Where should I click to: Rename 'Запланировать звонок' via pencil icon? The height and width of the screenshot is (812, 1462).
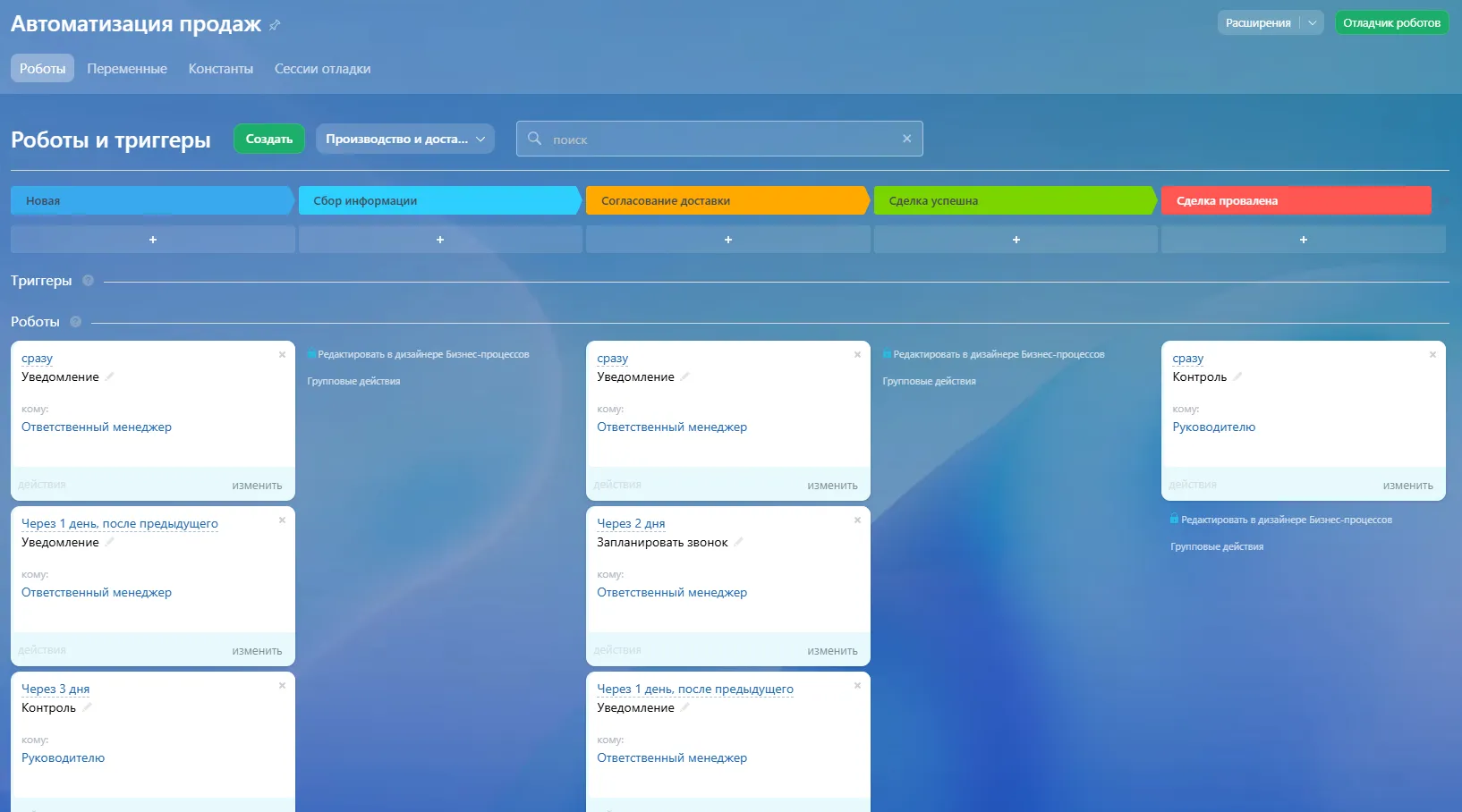coord(739,542)
